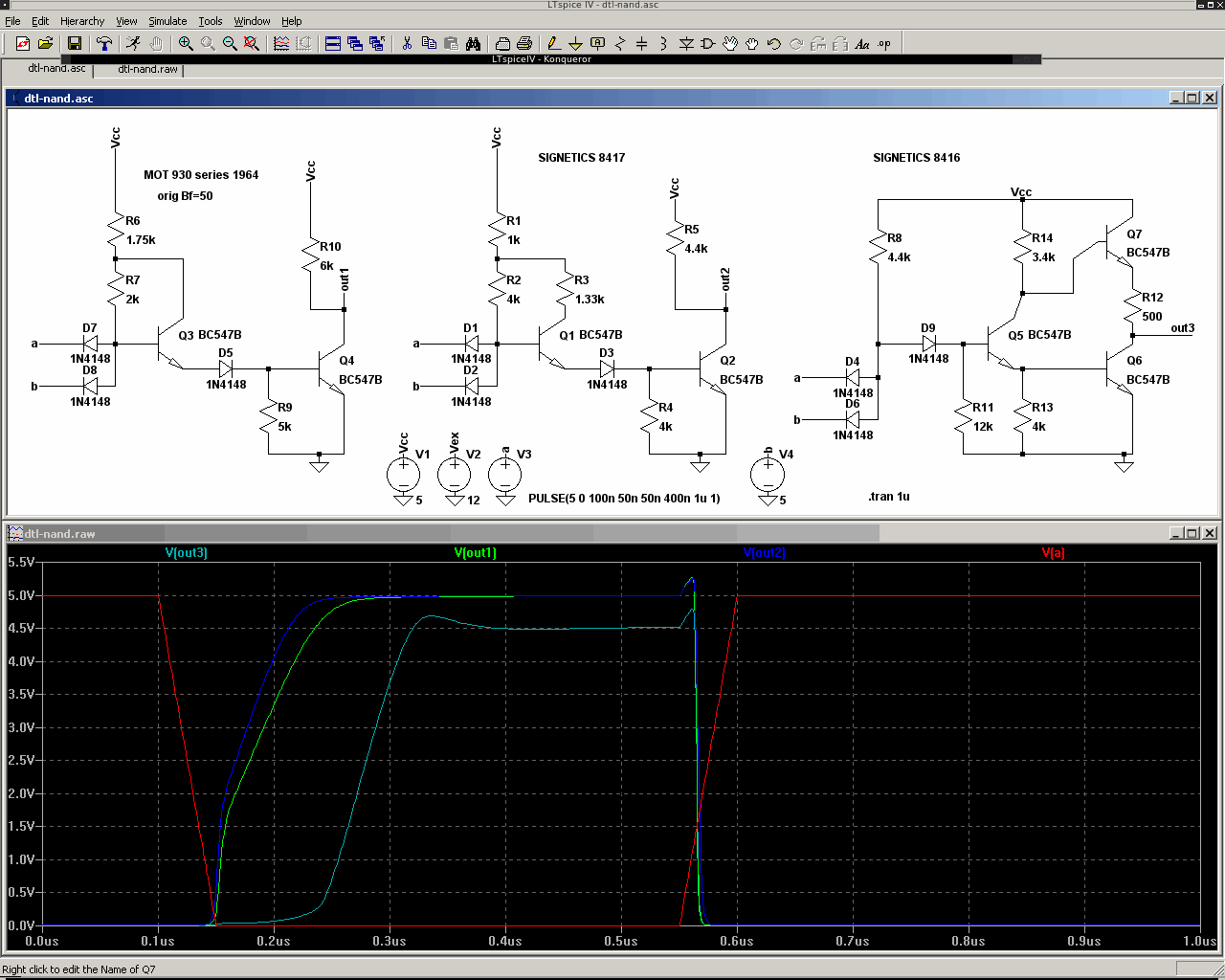The width and height of the screenshot is (1225, 980).
Task: Activate the Cut scissors tool
Action: [x=407, y=43]
